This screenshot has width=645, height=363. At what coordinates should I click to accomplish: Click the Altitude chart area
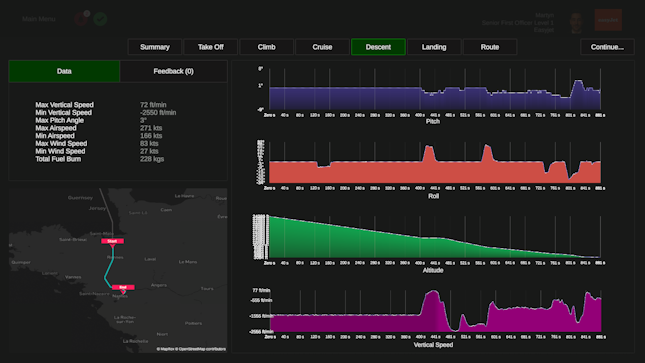[435, 237]
